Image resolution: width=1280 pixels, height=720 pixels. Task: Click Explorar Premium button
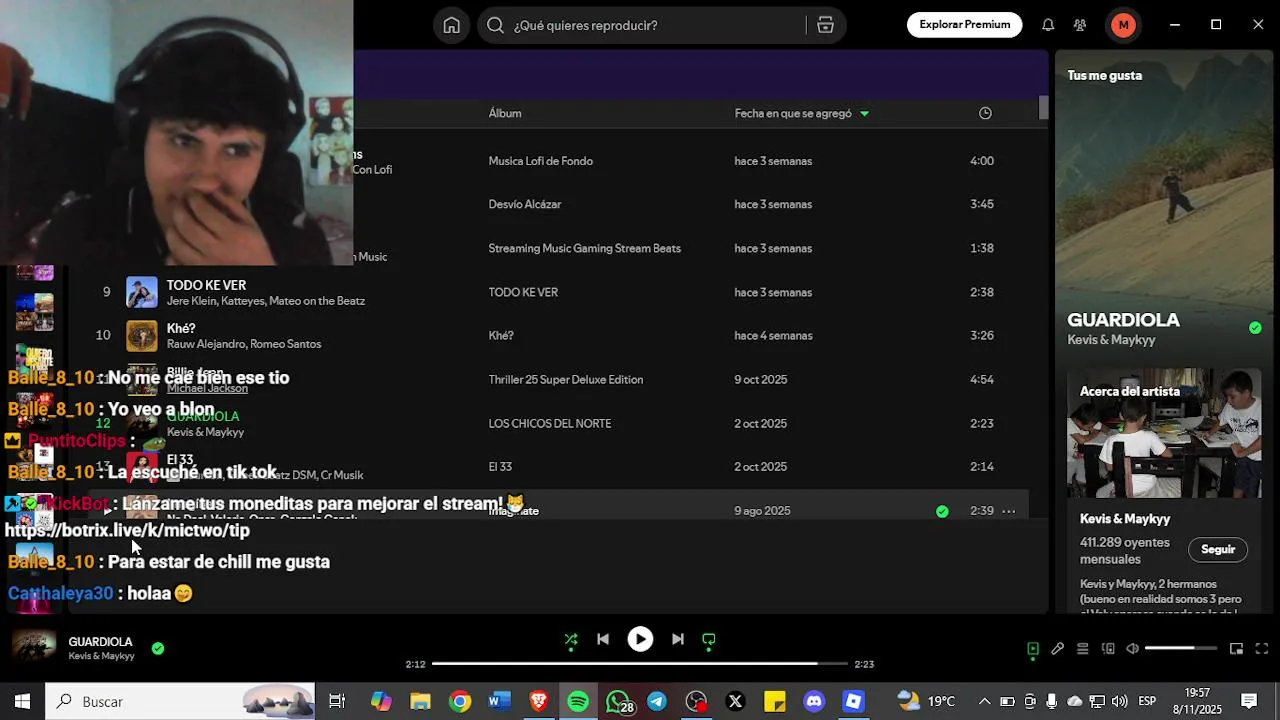point(964,25)
